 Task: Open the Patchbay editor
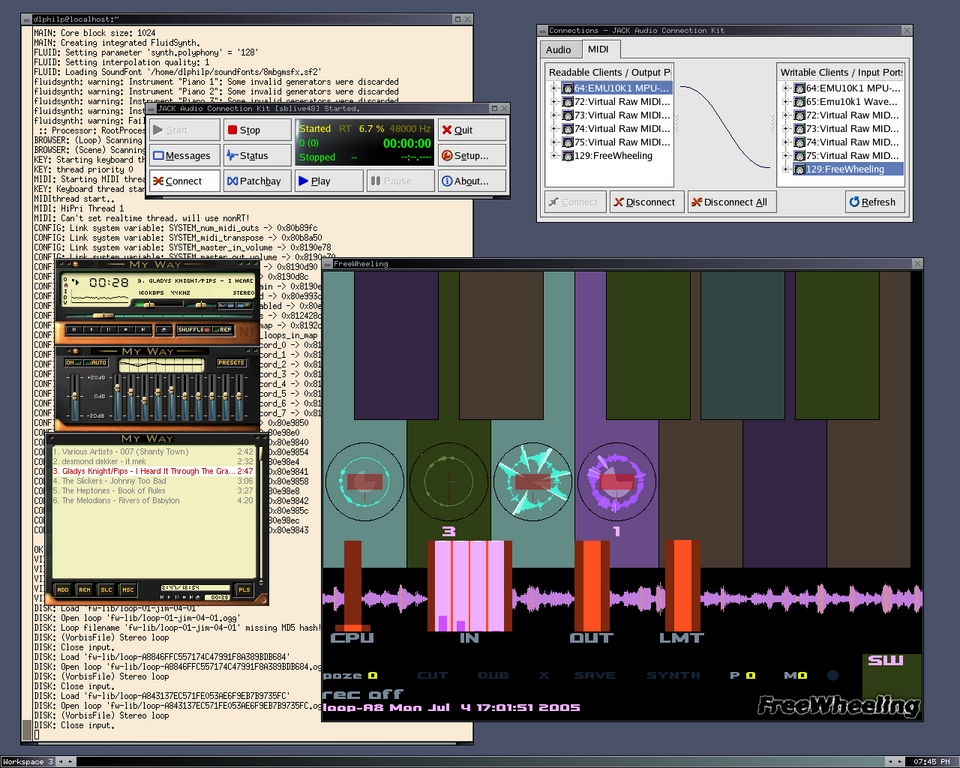pyautogui.click(x=255, y=182)
